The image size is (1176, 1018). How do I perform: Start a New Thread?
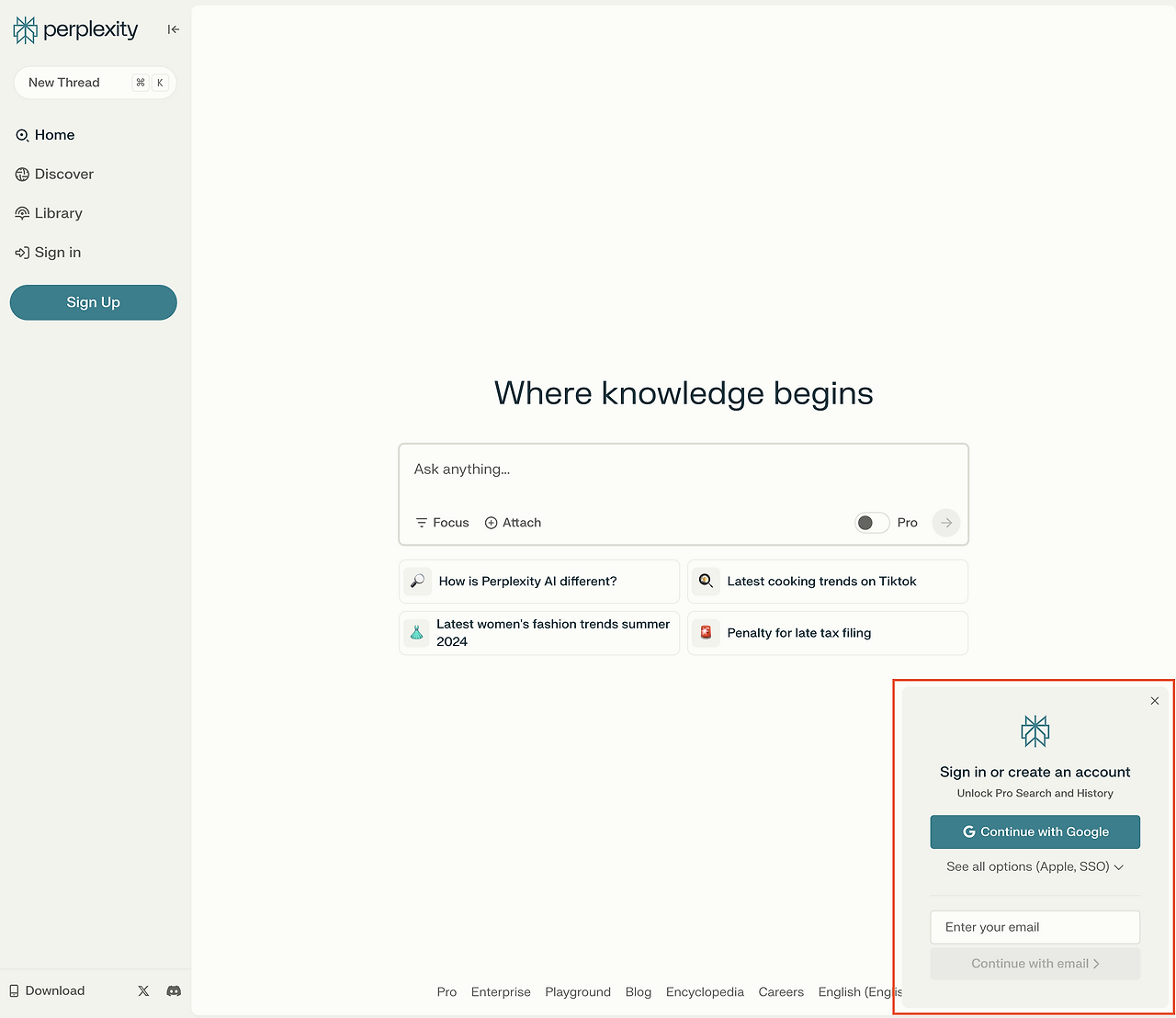pyautogui.click(x=95, y=83)
